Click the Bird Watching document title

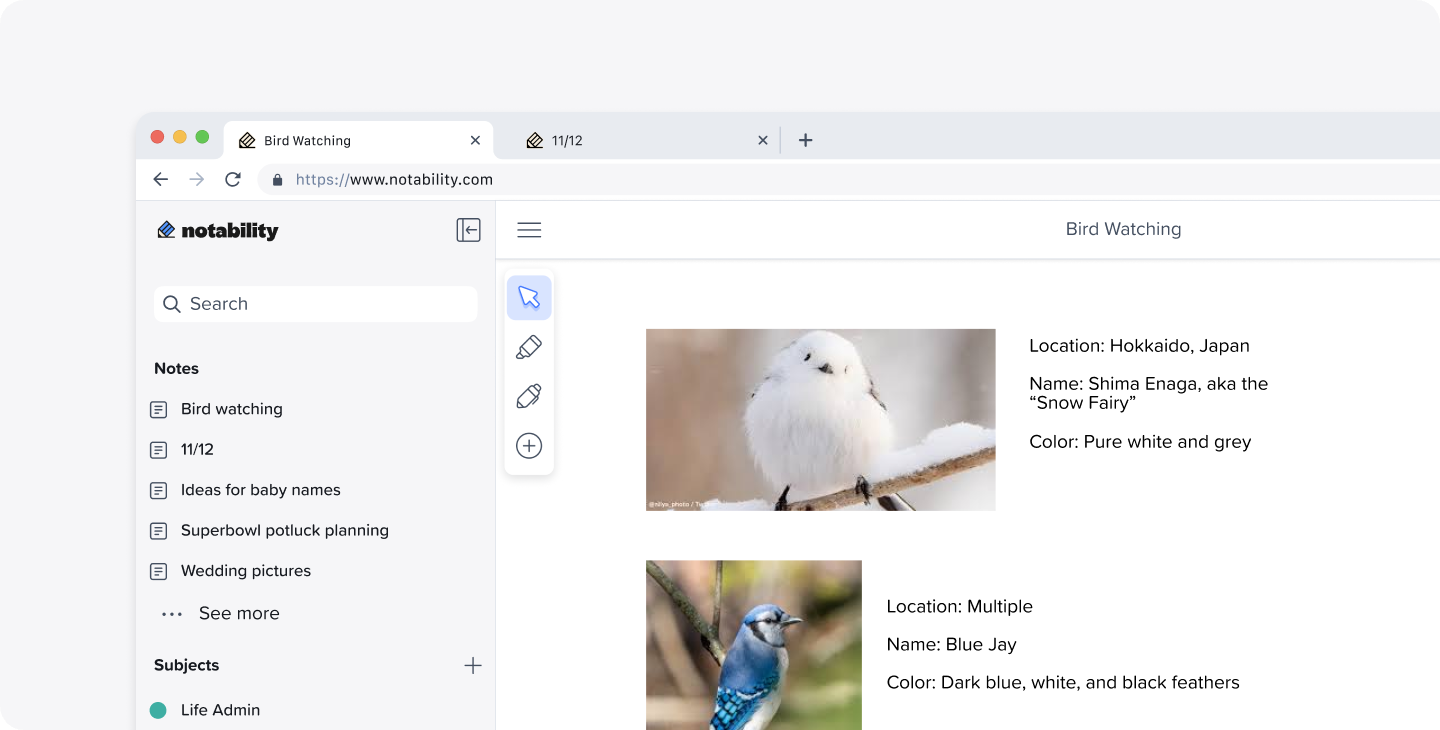pos(1123,229)
